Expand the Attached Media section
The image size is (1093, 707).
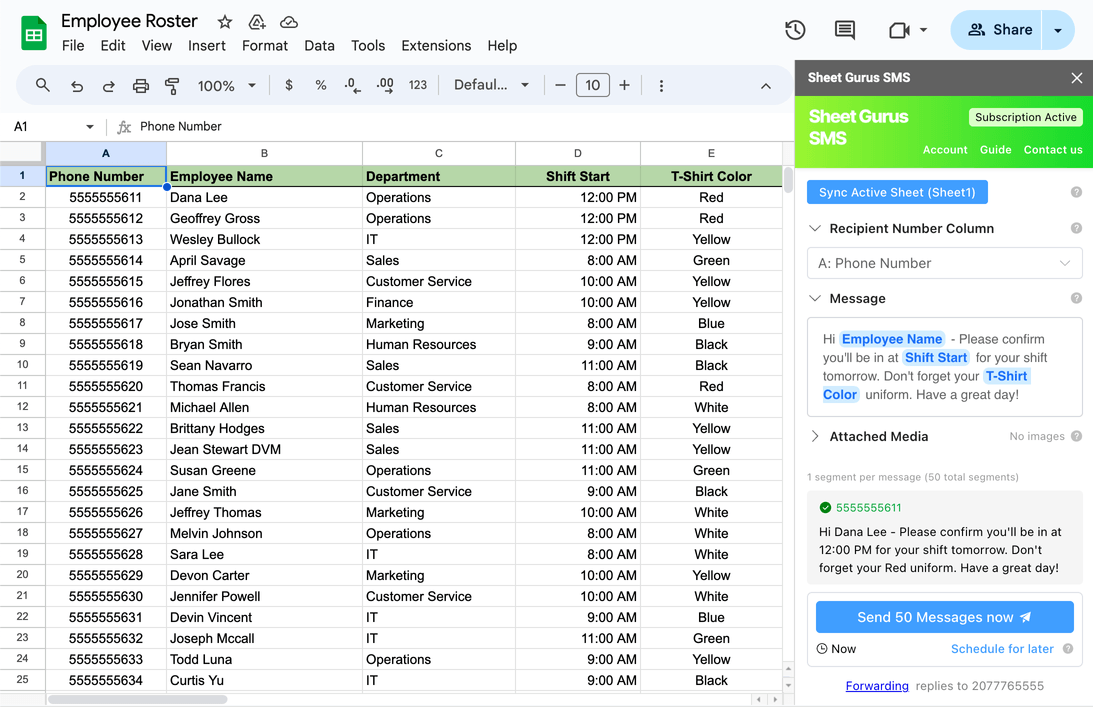(x=816, y=436)
